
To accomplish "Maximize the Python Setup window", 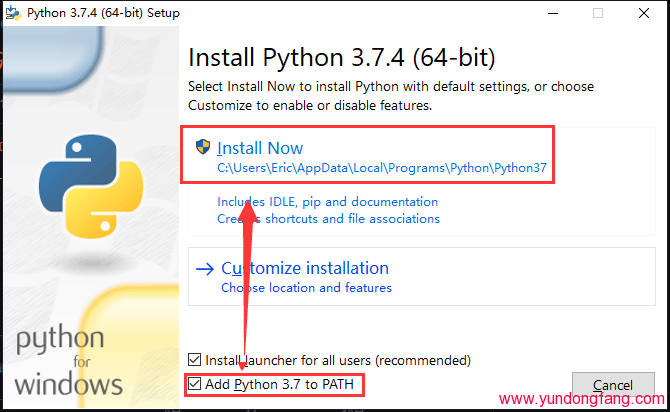I will click(598, 13).
